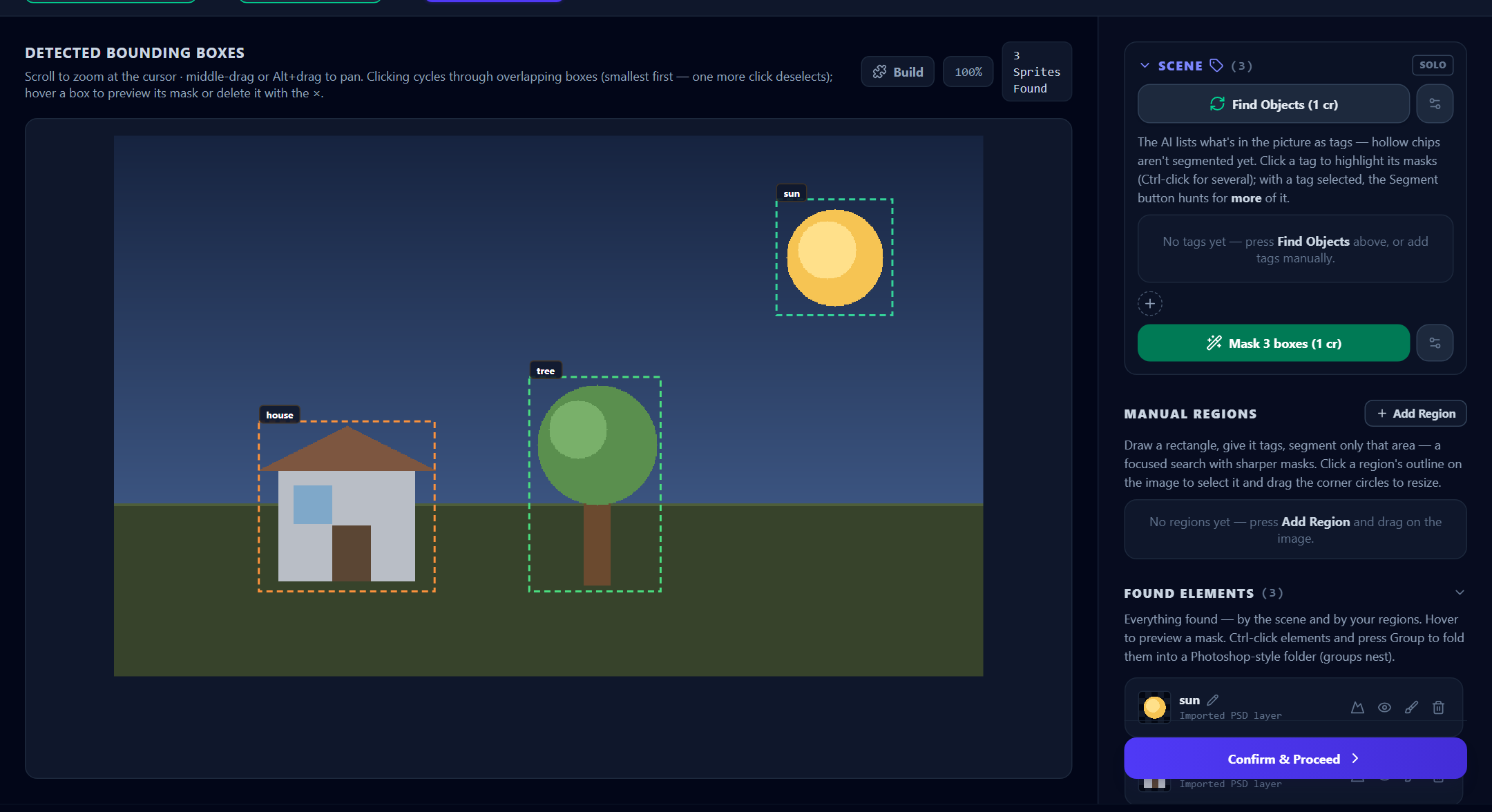Toggle SOLO mode for the scene

tap(1433, 65)
